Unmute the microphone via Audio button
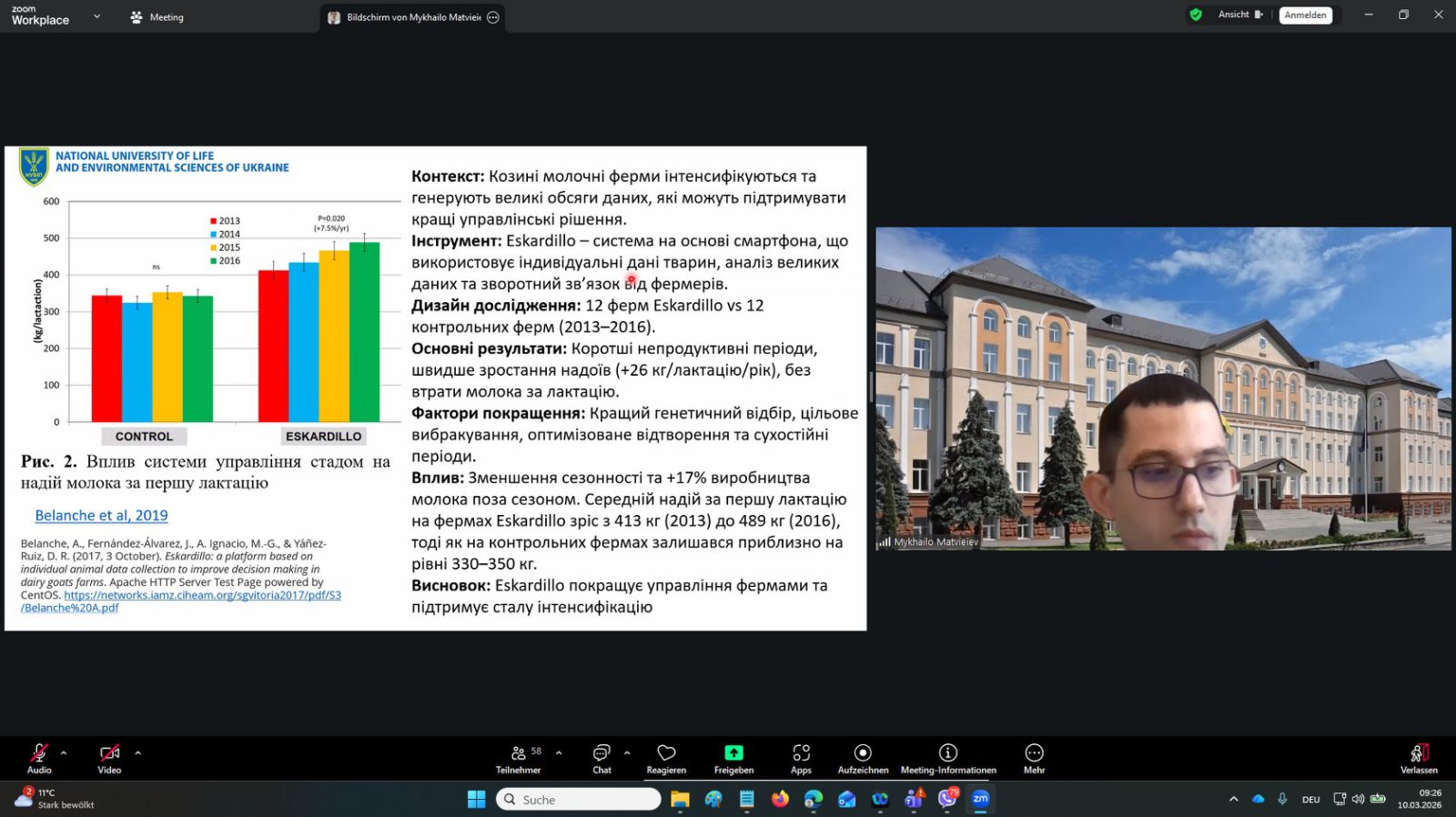 coord(39,758)
